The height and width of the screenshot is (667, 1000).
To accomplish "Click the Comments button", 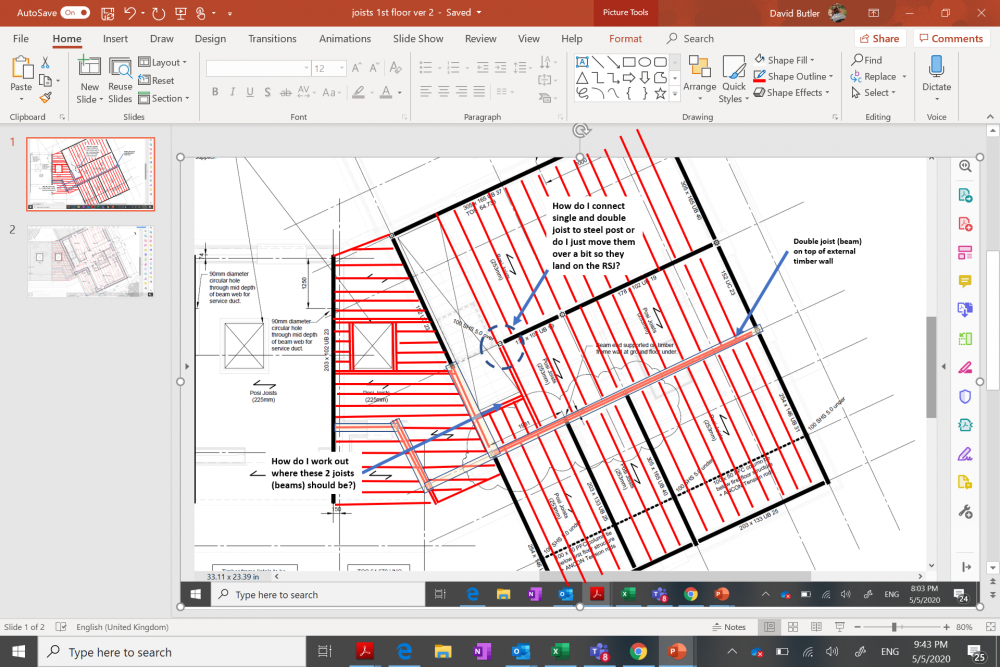I will pos(951,38).
